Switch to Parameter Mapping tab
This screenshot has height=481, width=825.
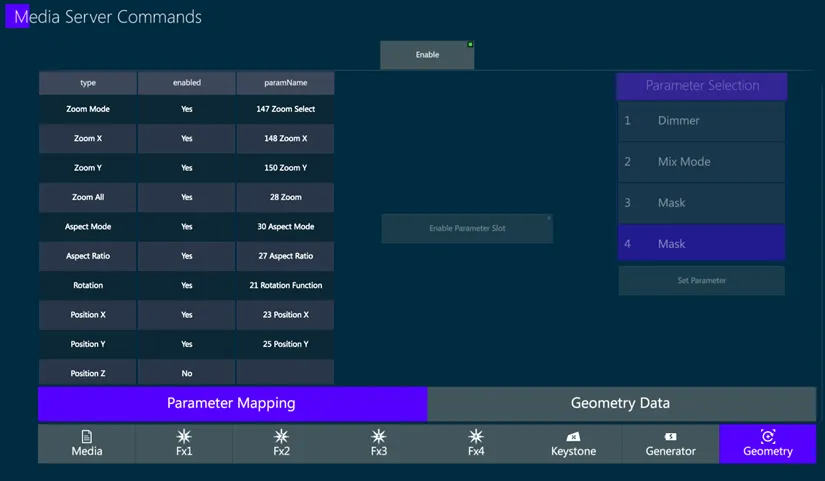[x=233, y=404]
